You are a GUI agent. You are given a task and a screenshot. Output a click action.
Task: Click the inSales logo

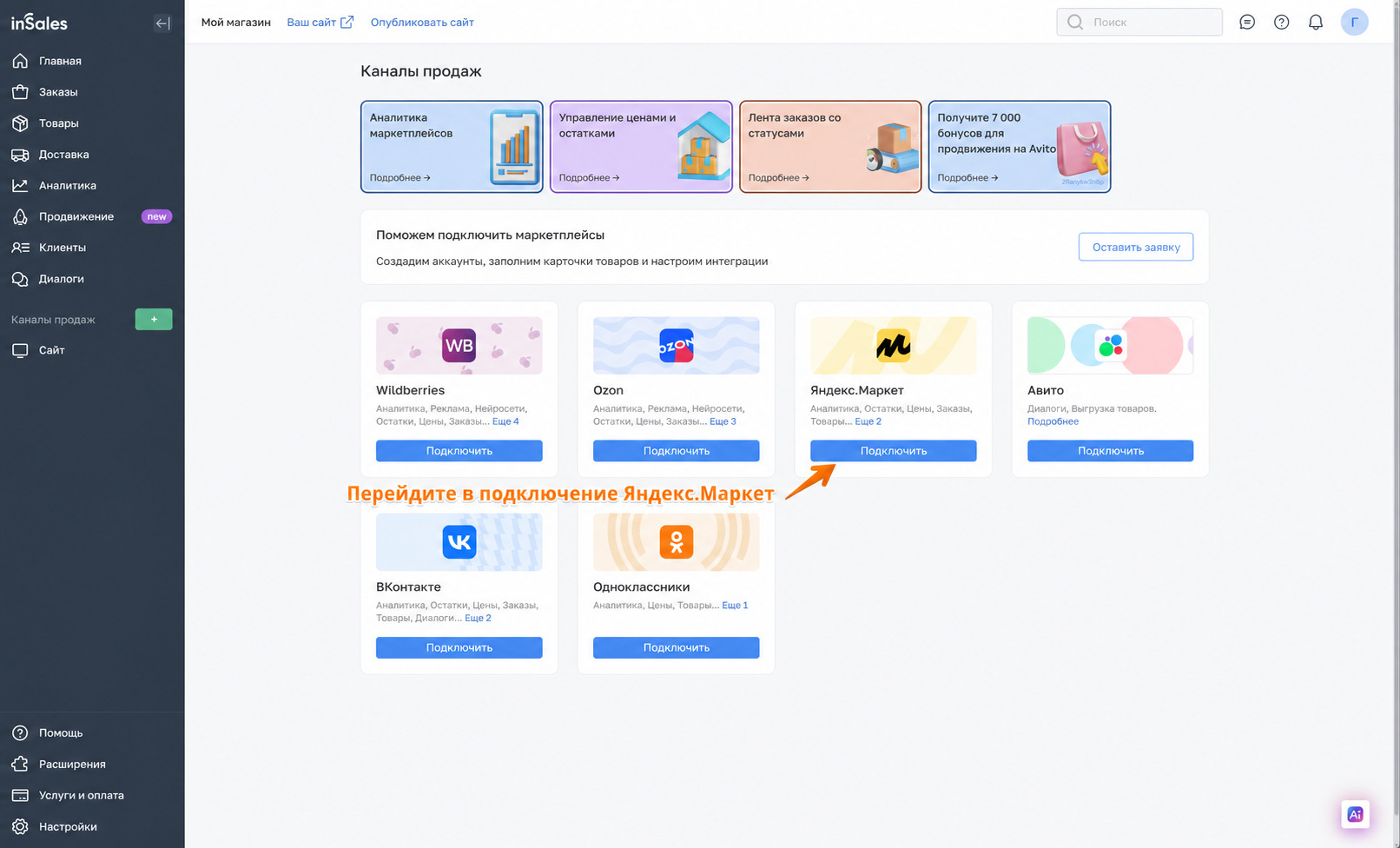(x=39, y=23)
